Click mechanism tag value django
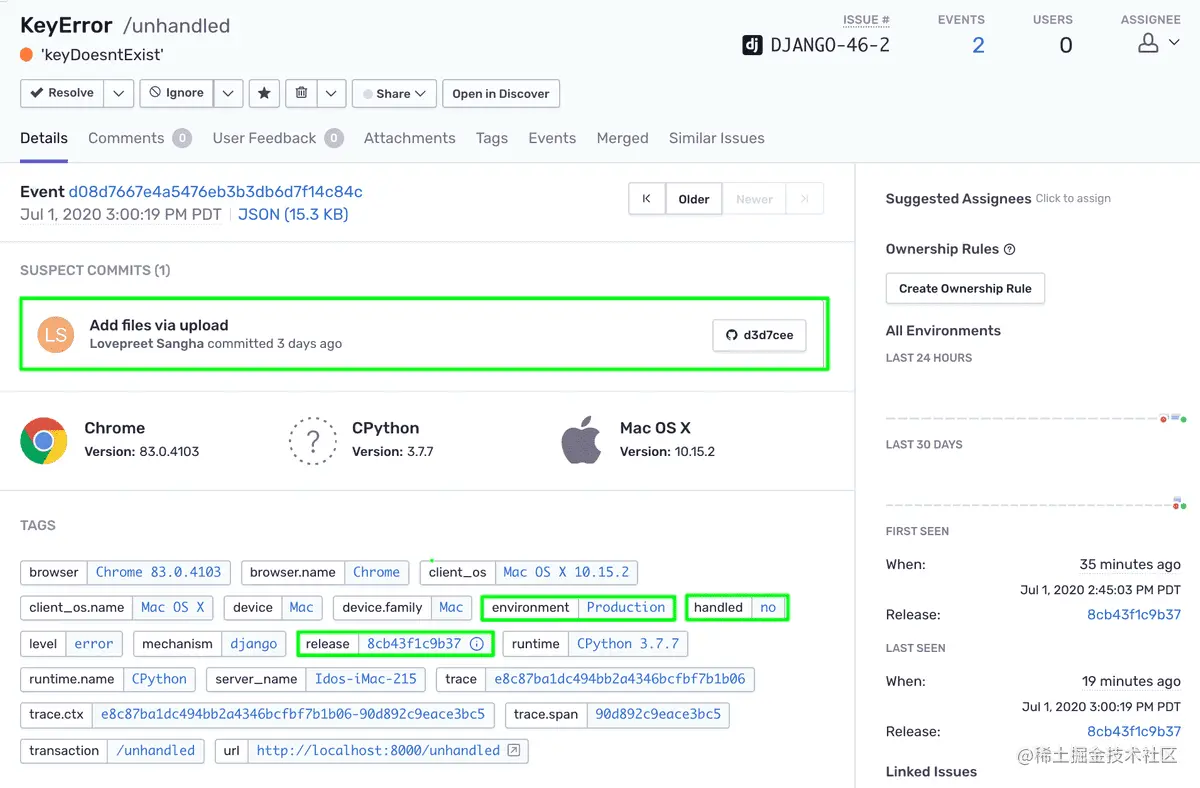Viewport: 1200px width, 788px height. 254,644
